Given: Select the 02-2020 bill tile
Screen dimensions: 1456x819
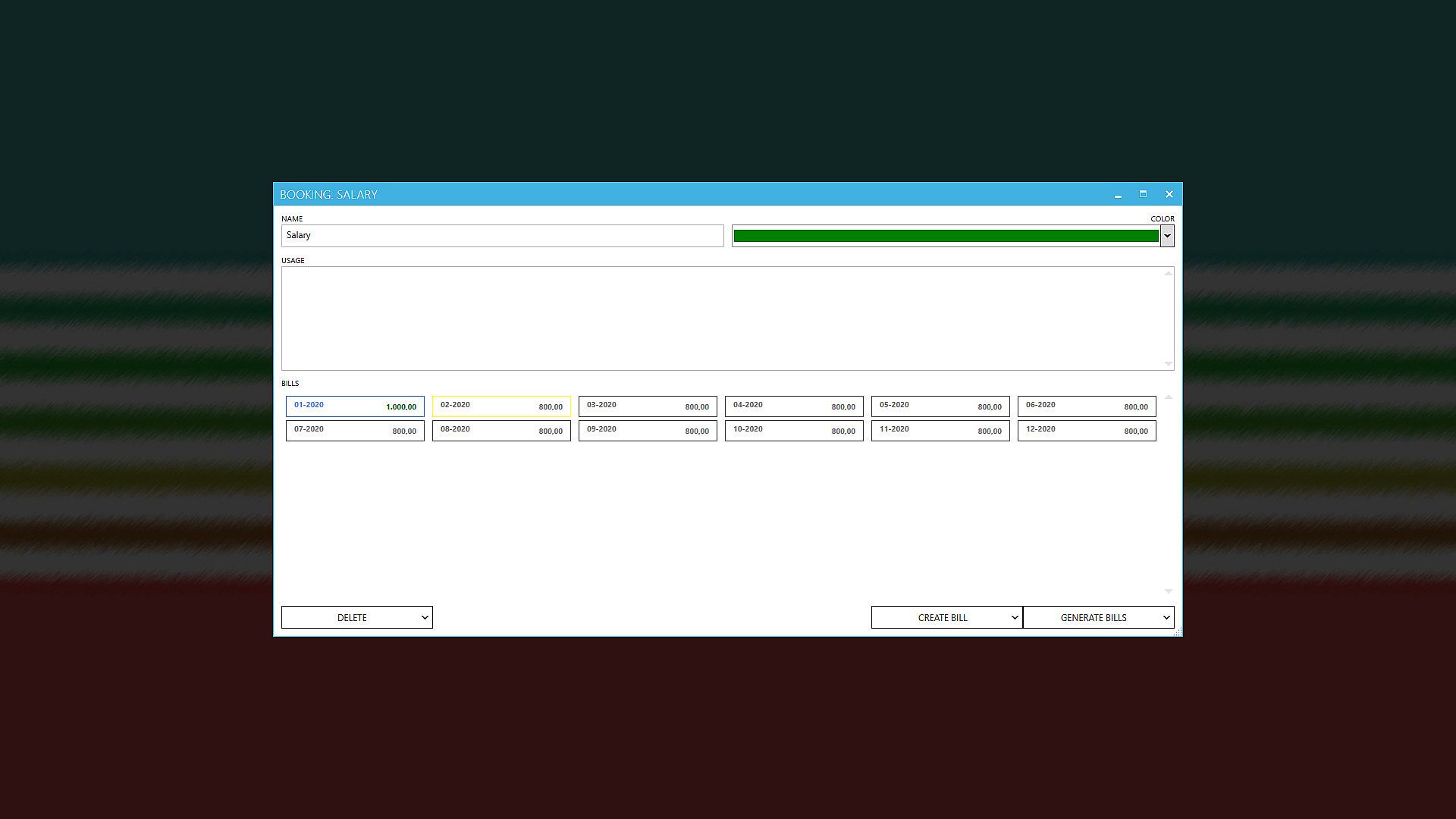Looking at the screenshot, I should pyautogui.click(x=501, y=406).
